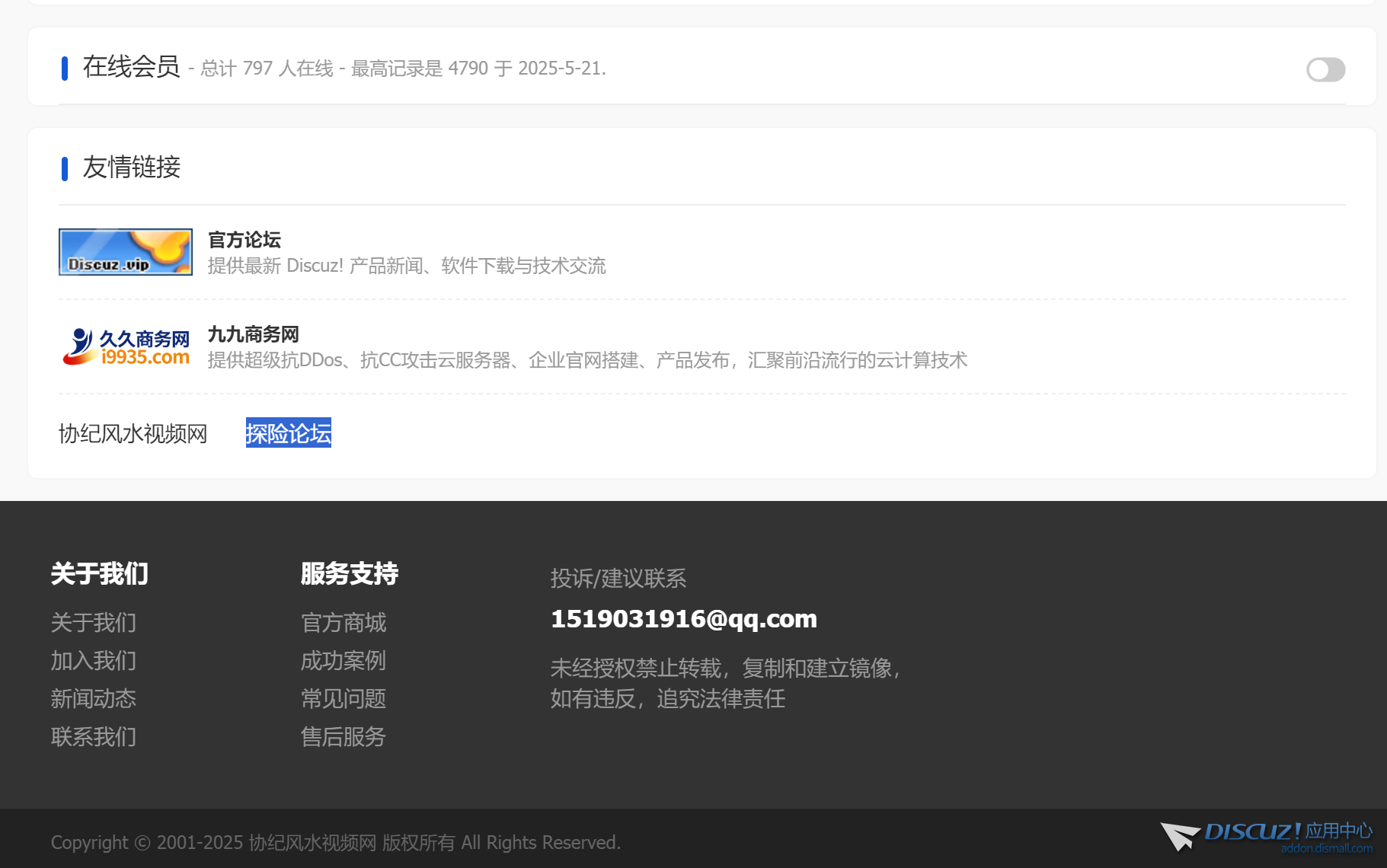View 成功案例 page

[344, 661]
